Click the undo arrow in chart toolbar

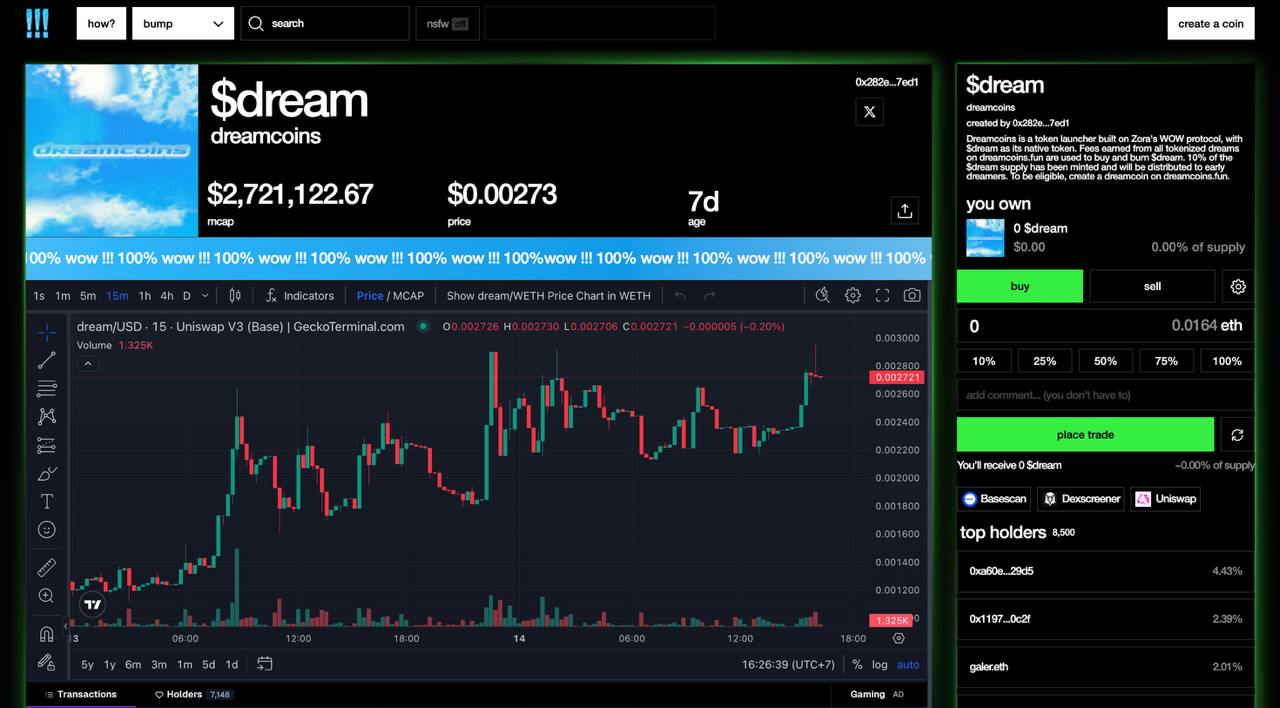click(680, 295)
